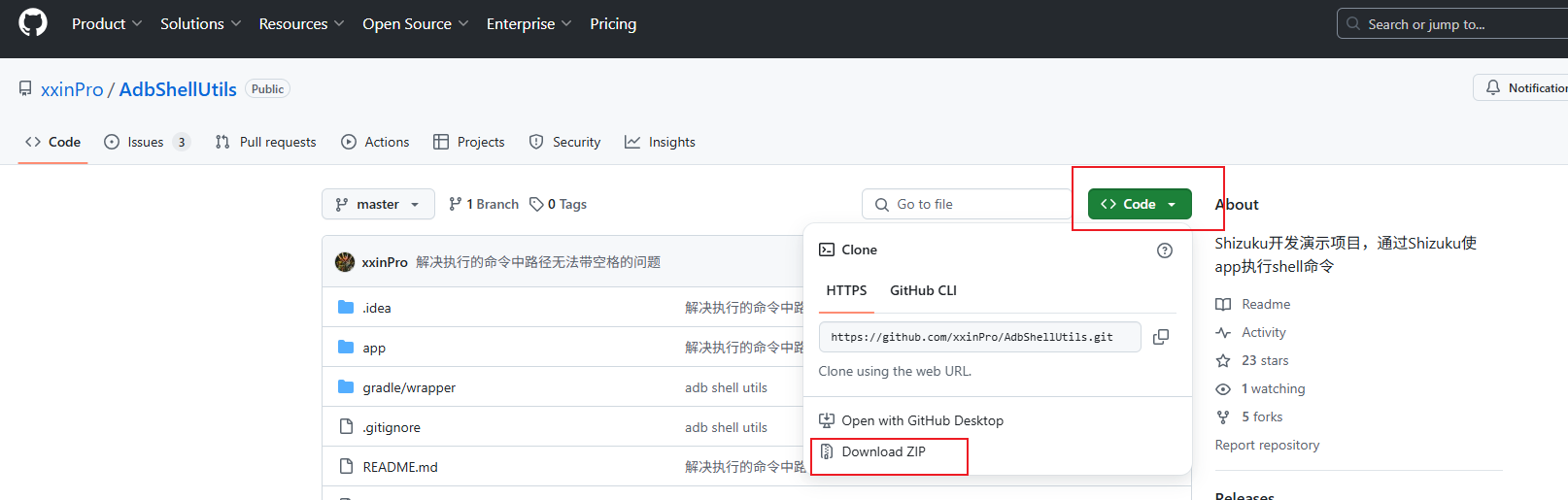Click the star icon beside 23 stars
Viewport: 1568px width, 500px height.
1223,360
